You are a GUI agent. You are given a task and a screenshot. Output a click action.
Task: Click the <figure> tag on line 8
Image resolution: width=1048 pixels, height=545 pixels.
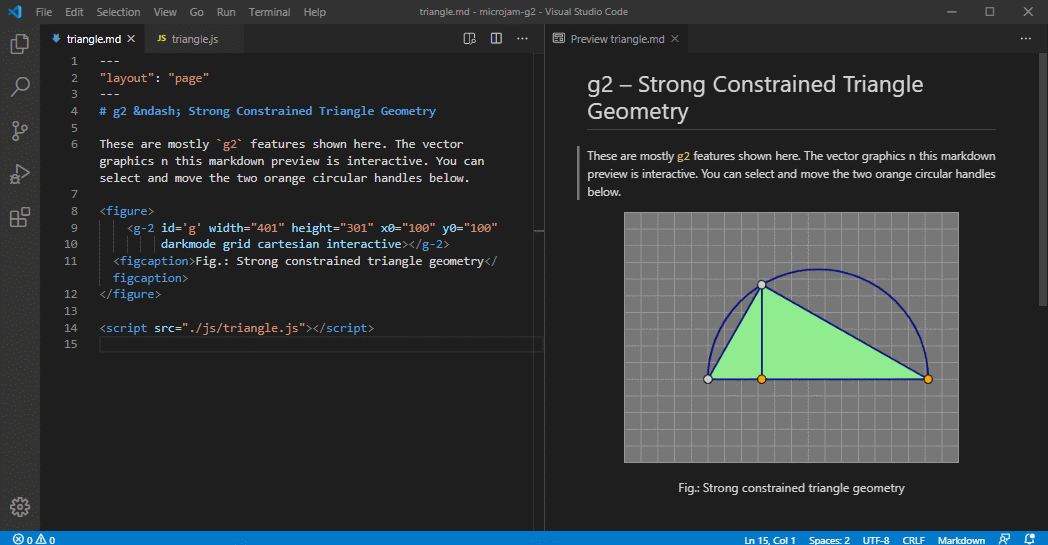[127, 211]
